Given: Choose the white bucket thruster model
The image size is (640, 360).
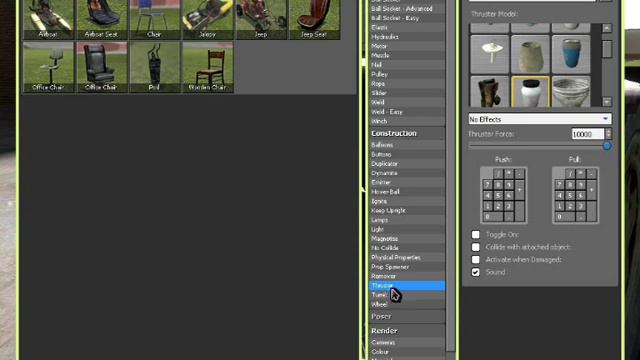Looking at the screenshot, I should click(571, 92).
